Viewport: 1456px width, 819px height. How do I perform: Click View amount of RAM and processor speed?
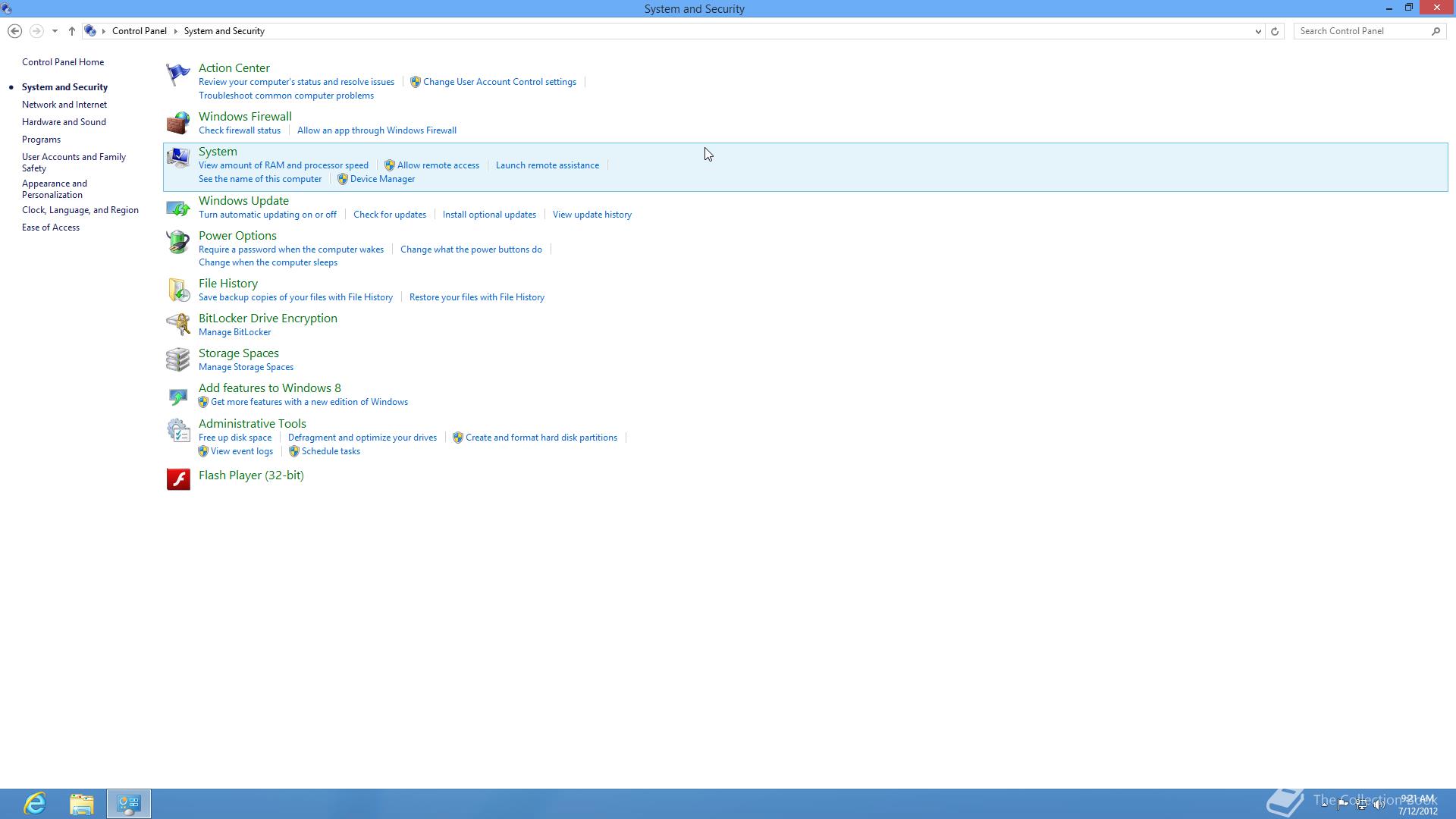click(x=284, y=165)
